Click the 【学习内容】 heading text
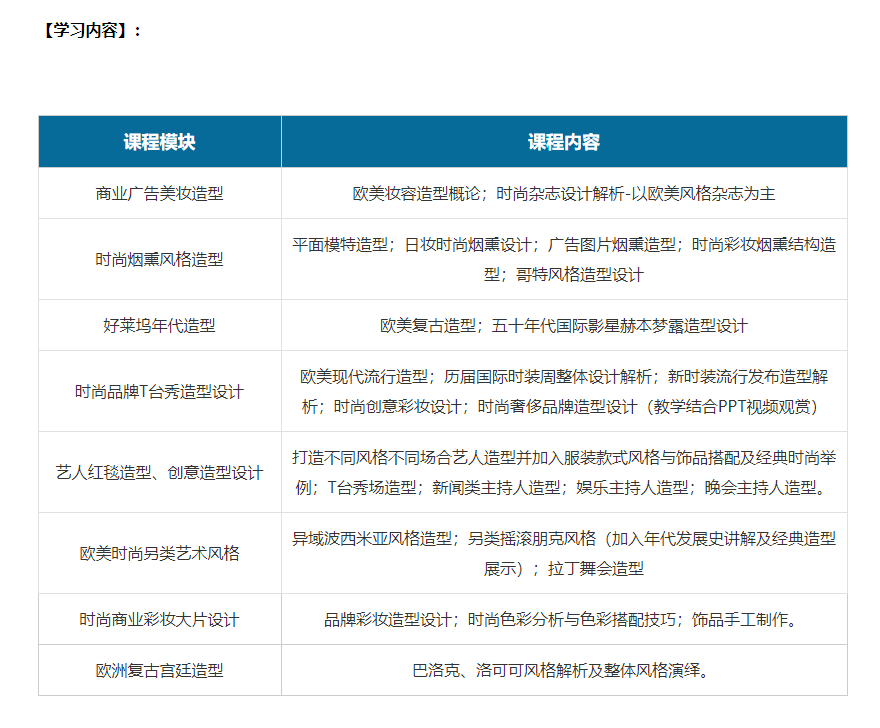The image size is (880, 728). click(90, 30)
